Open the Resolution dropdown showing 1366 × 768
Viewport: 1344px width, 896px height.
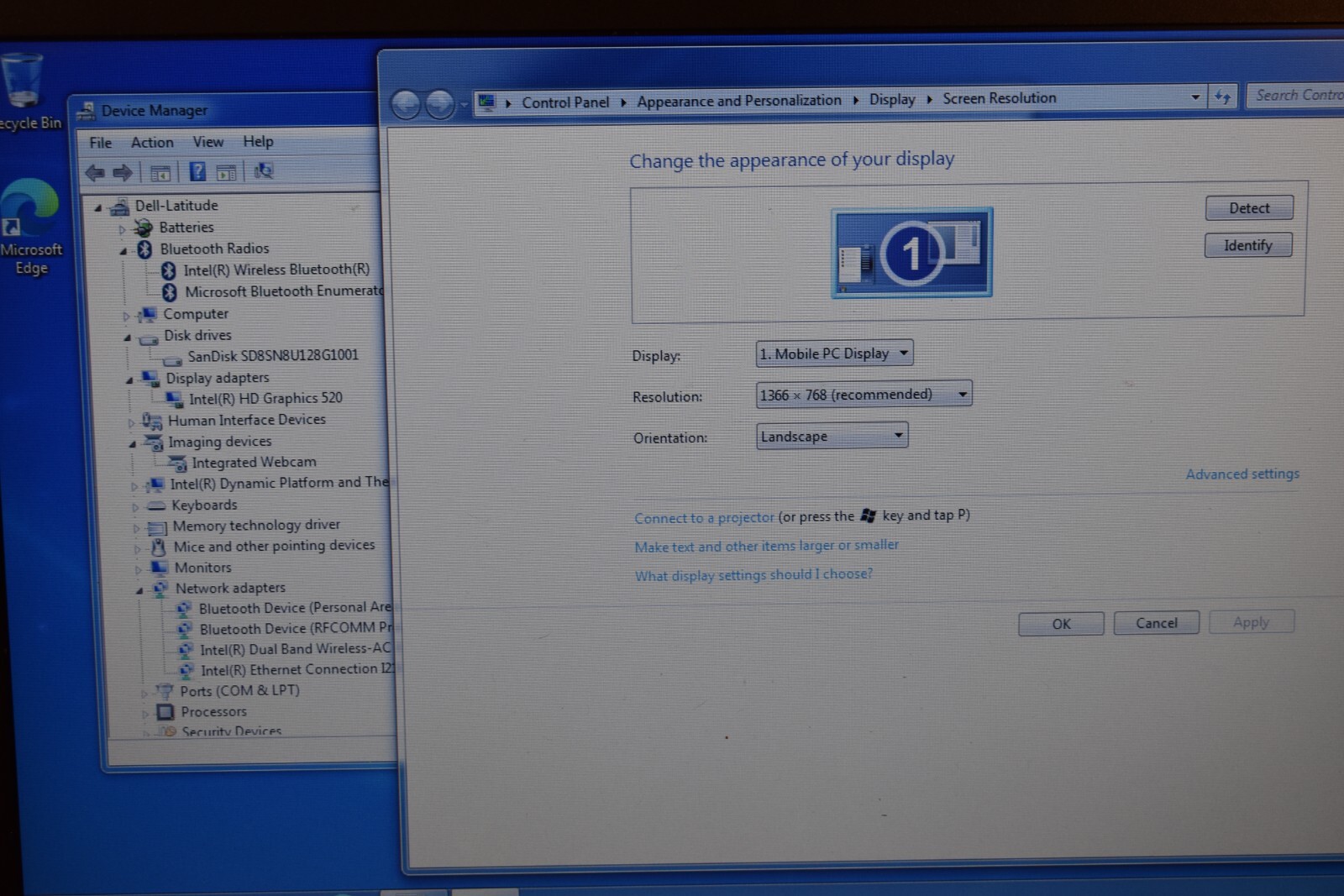pyautogui.click(x=864, y=394)
